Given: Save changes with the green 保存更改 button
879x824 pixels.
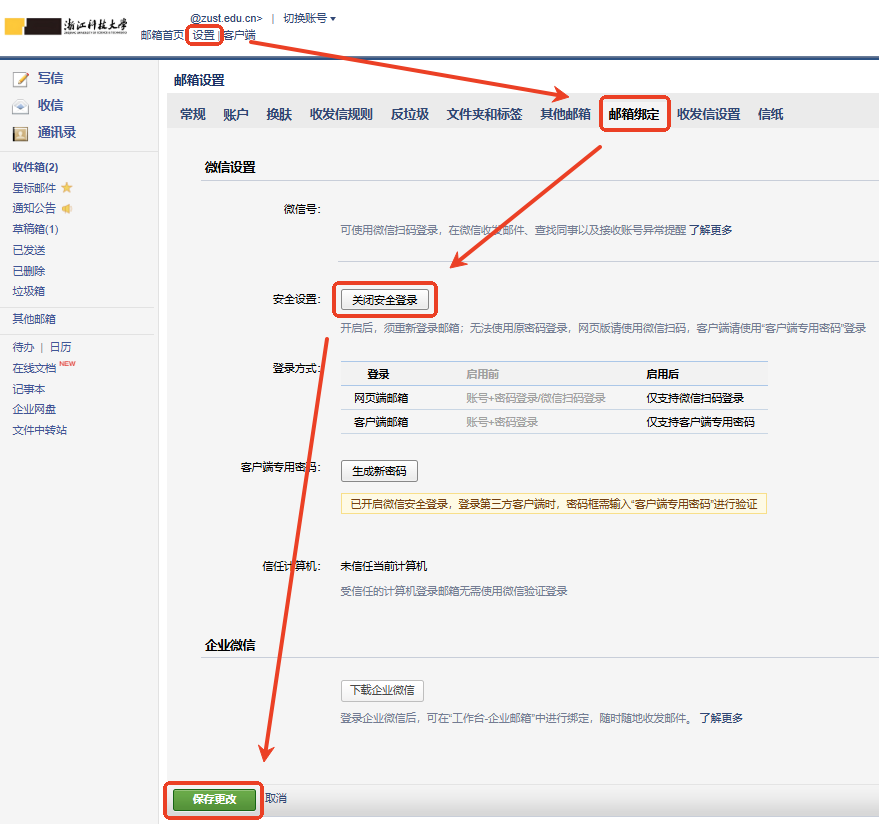Looking at the screenshot, I should pyautogui.click(x=214, y=799).
